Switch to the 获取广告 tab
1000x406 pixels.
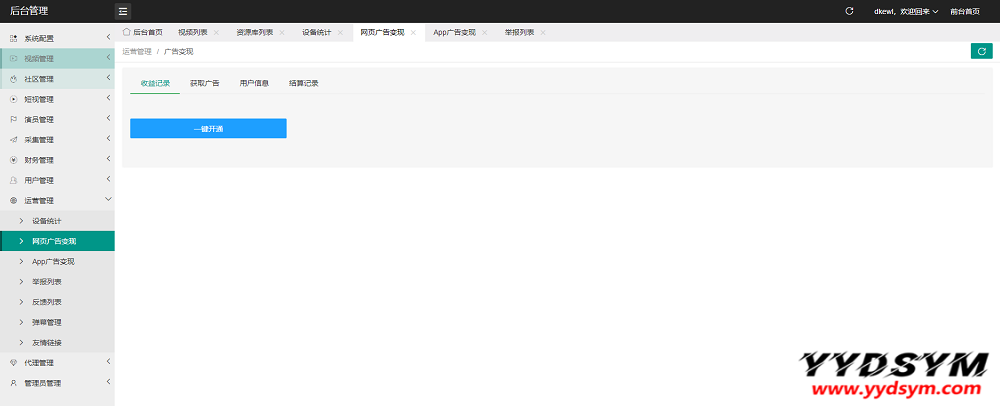point(205,83)
